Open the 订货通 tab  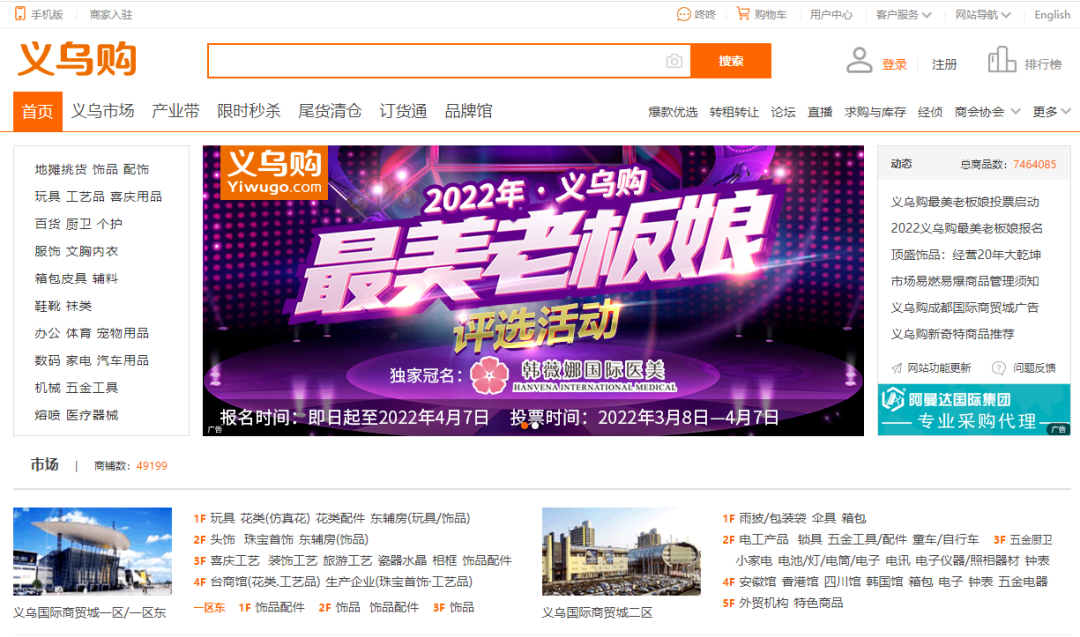click(x=404, y=111)
